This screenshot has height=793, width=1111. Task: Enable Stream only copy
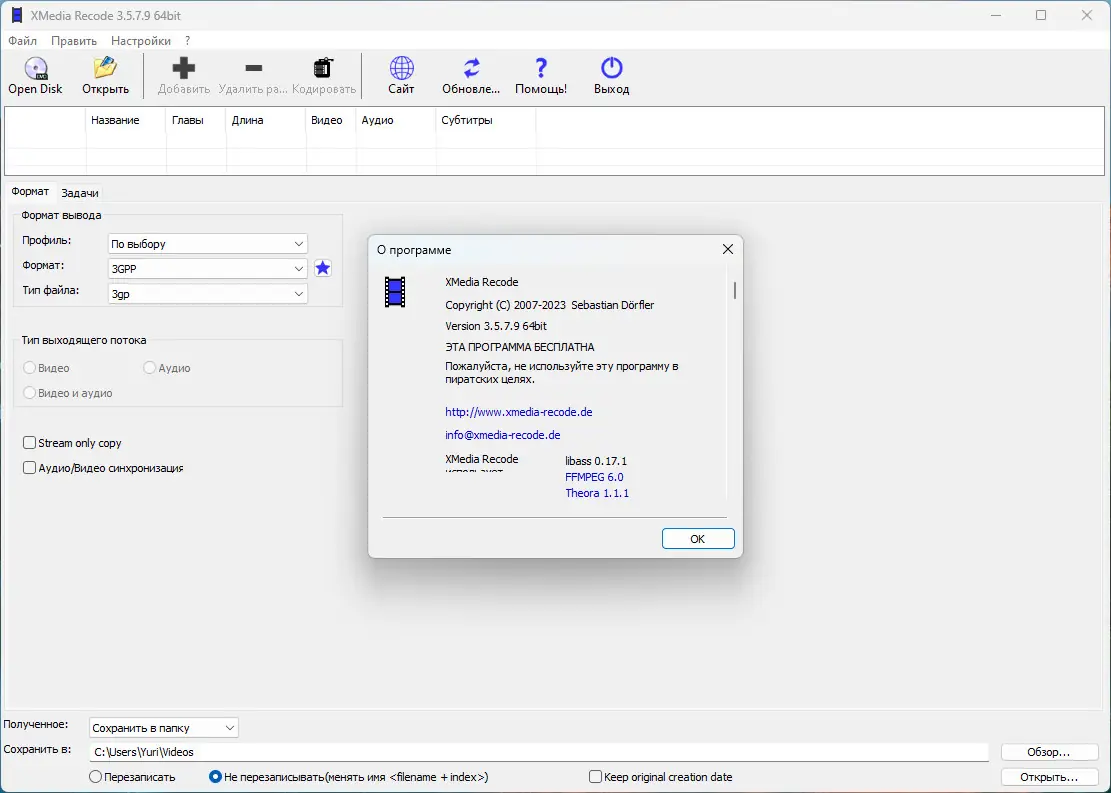[x=29, y=442]
